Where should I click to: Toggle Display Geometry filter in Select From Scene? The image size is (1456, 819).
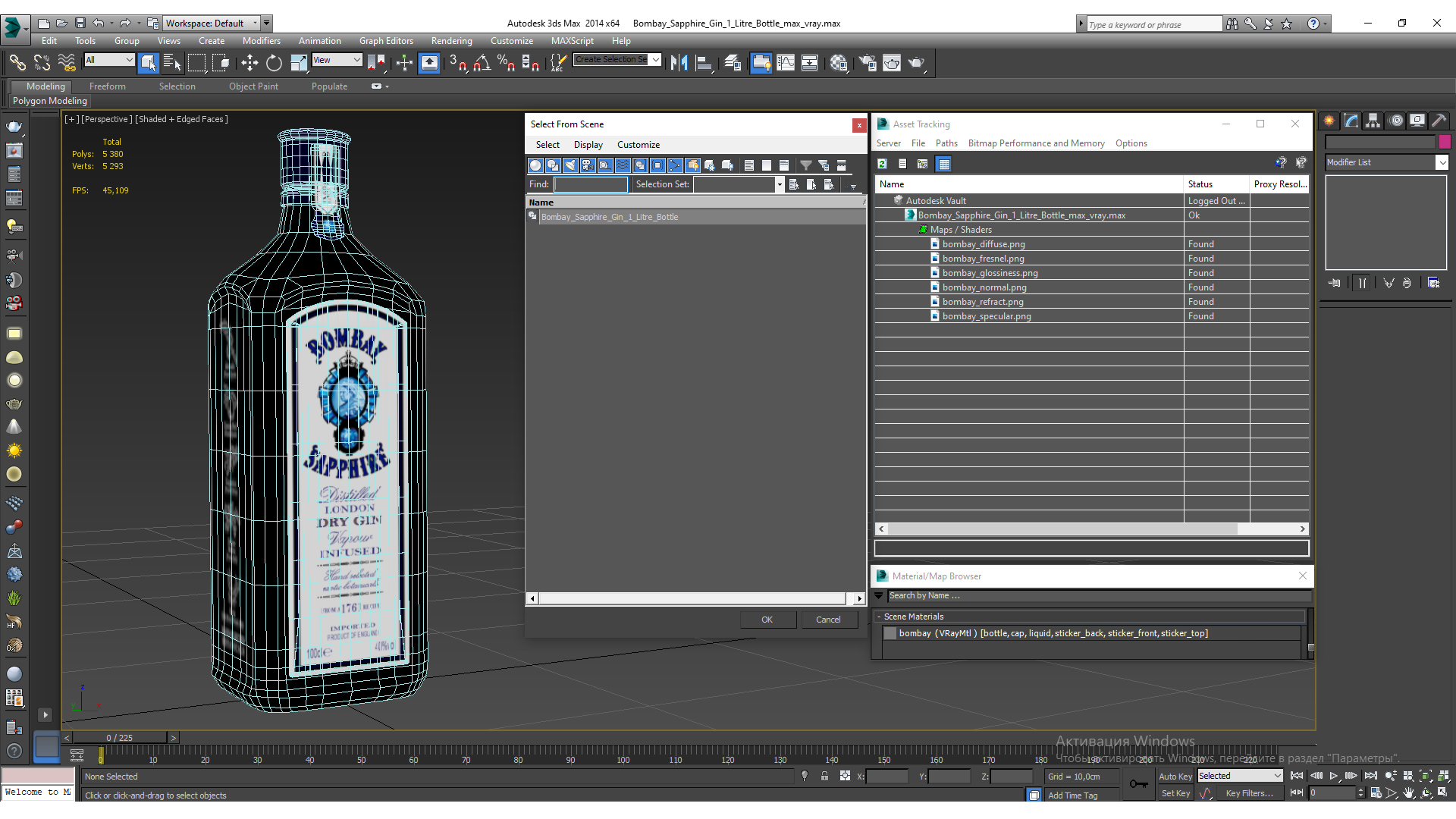535,165
